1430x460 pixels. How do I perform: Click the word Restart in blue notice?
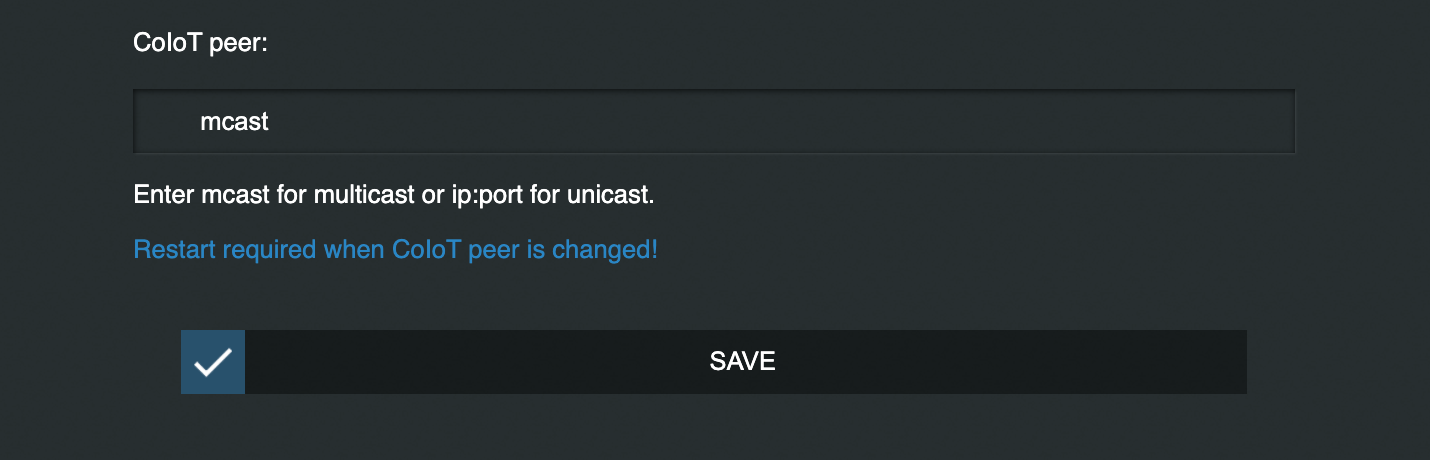point(175,249)
